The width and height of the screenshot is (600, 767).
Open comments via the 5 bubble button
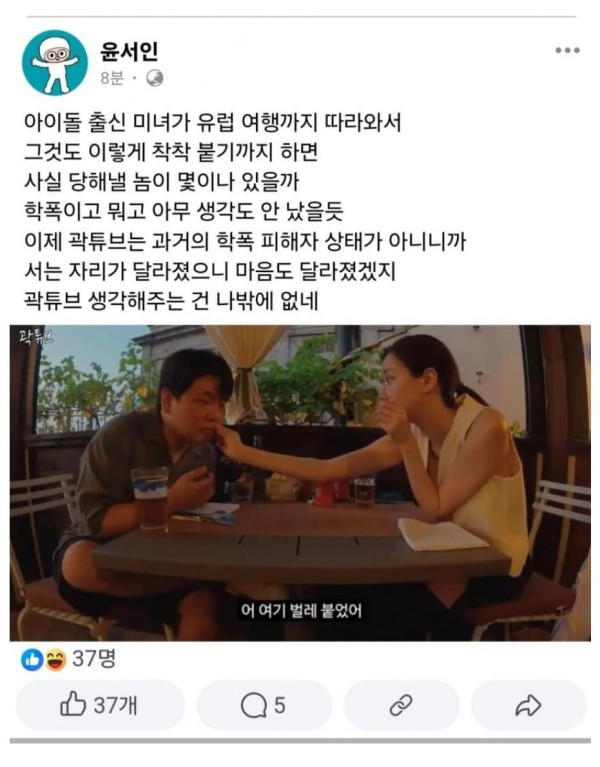(x=264, y=705)
